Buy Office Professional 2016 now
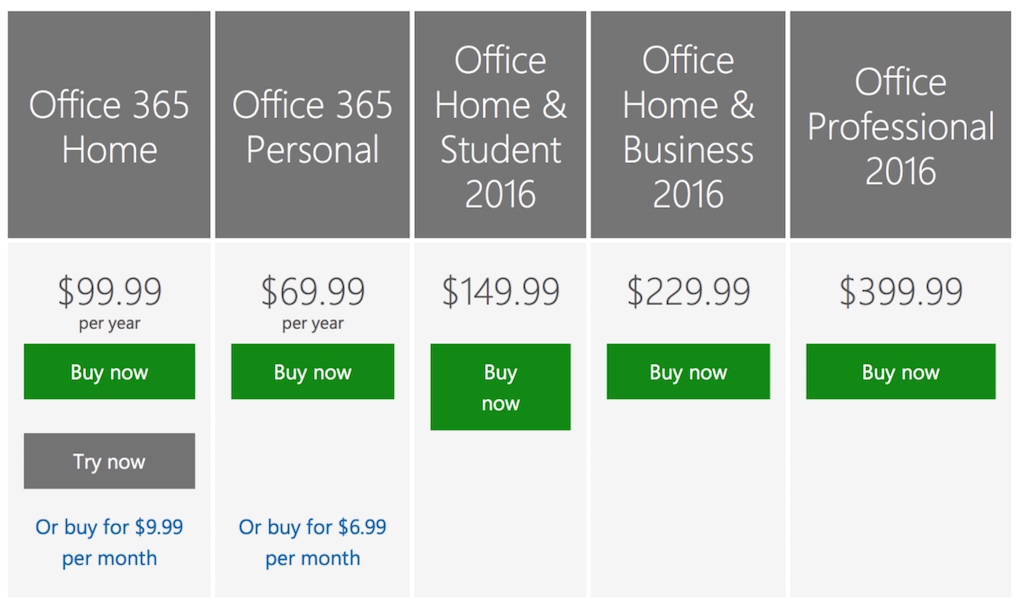 (x=901, y=371)
